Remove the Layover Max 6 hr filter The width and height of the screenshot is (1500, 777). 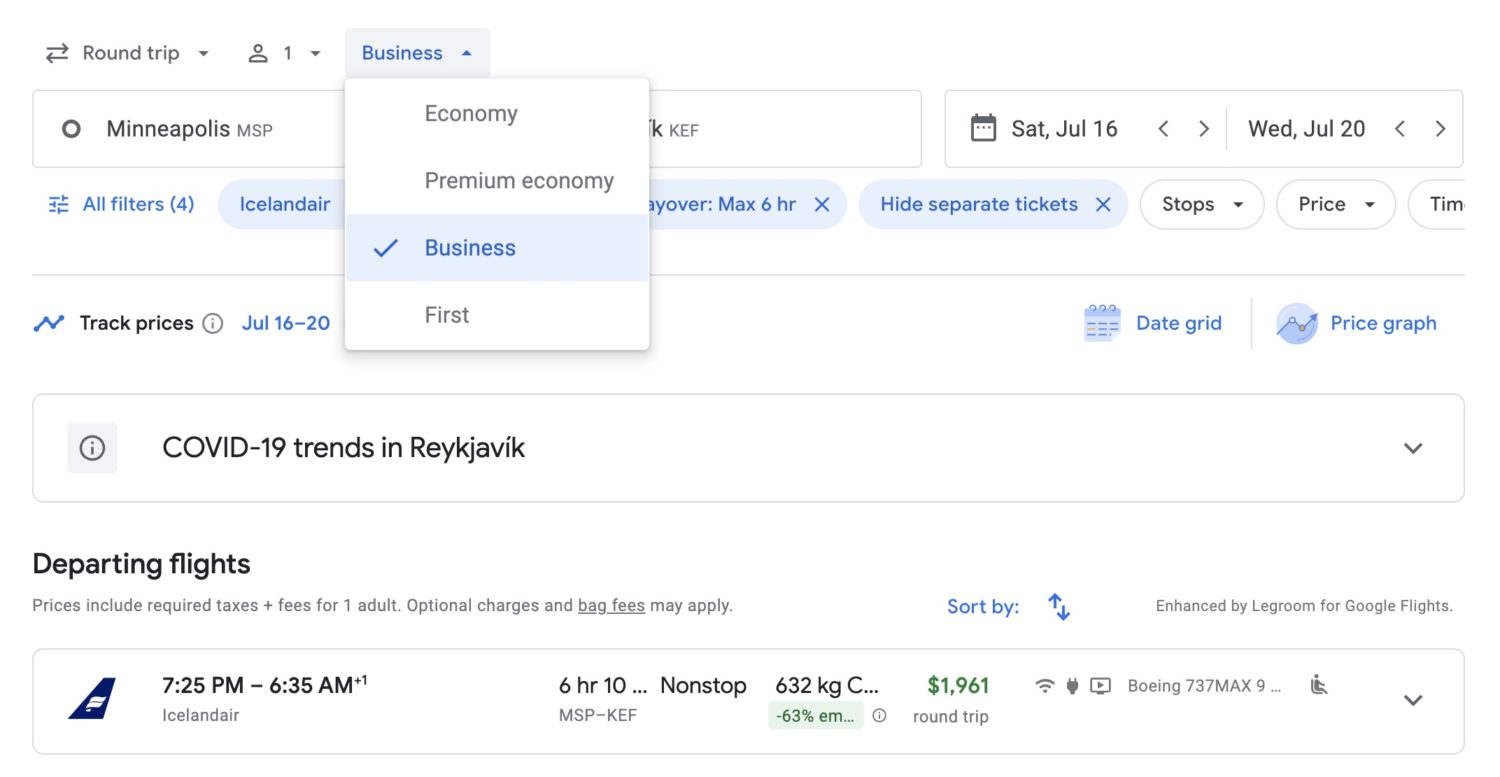pyautogui.click(x=822, y=204)
